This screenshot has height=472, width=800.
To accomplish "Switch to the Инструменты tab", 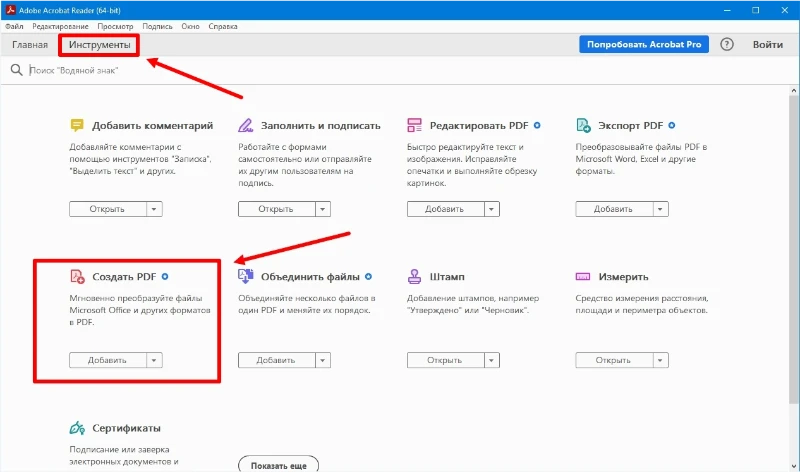I will coord(99,45).
